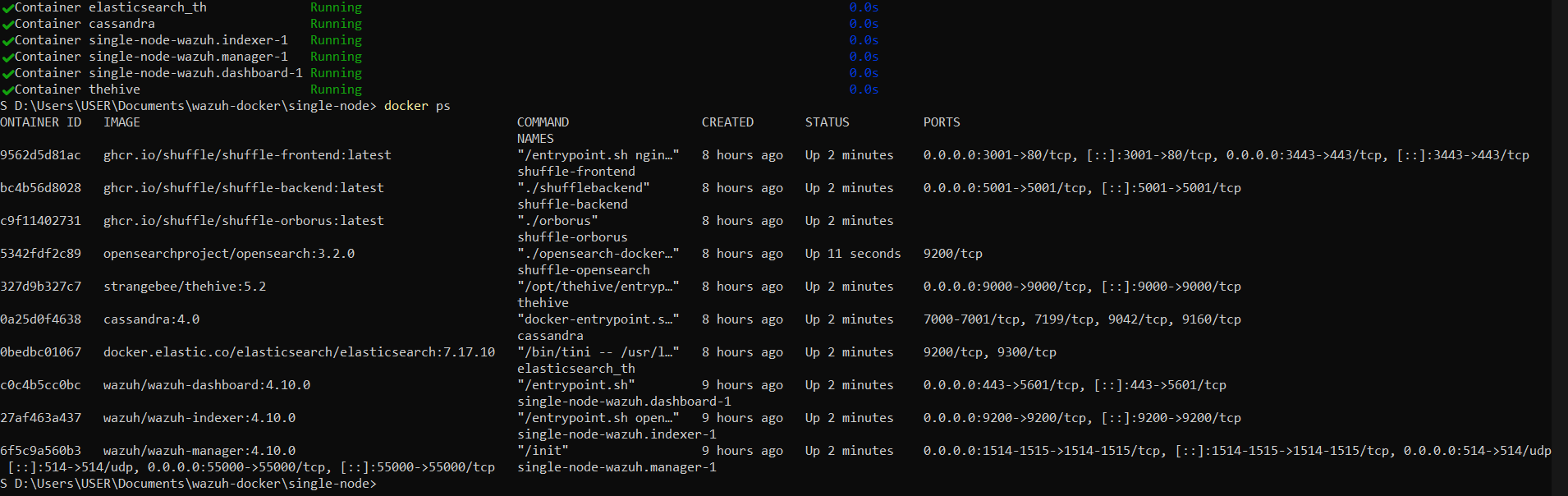
Task: Click the checkmark beside single-node-wazuh.manager-1 container
Action: click(x=7, y=57)
